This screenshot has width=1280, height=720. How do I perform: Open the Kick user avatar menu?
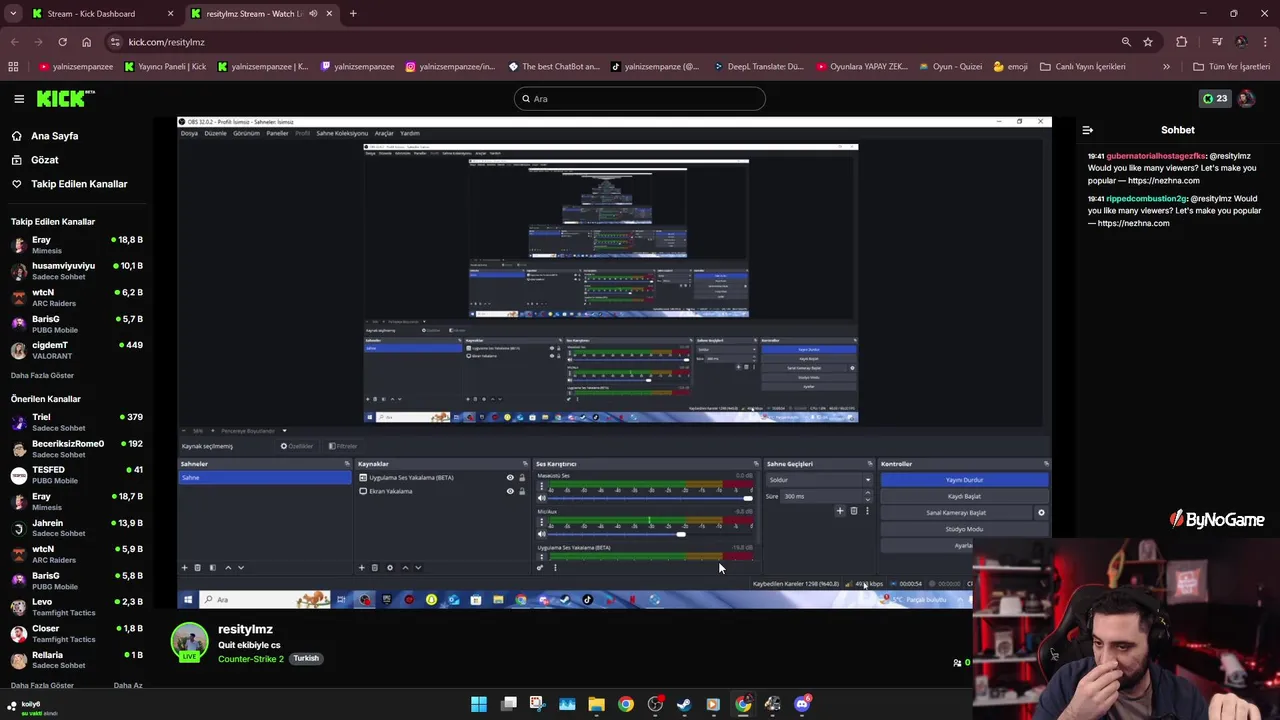(1246, 98)
